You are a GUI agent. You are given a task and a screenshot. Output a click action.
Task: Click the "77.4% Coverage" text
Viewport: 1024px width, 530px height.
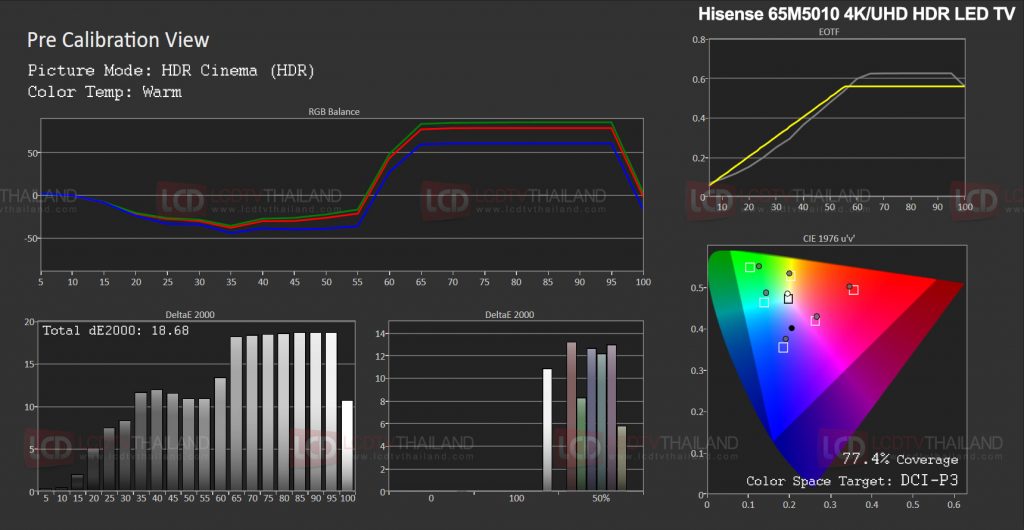tap(899, 460)
